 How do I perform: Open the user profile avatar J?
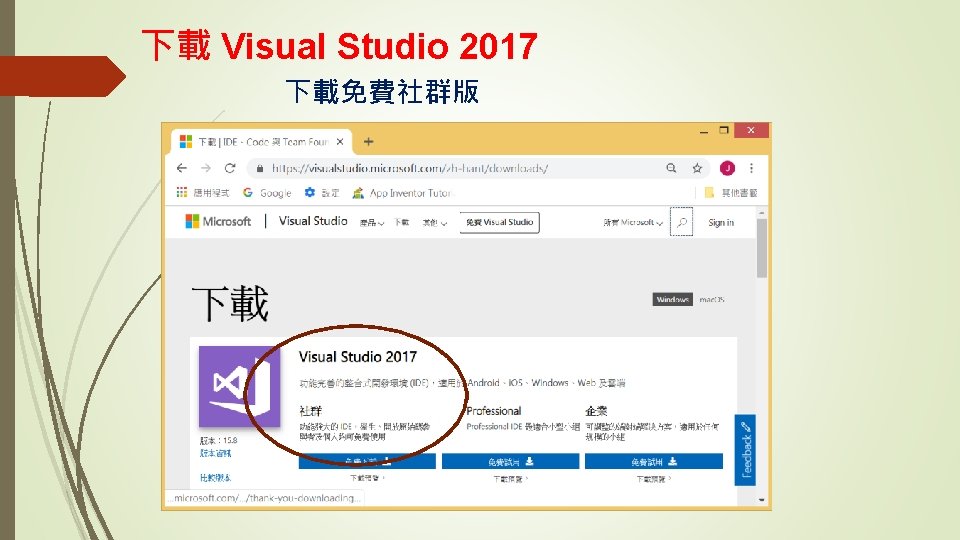[727, 168]
